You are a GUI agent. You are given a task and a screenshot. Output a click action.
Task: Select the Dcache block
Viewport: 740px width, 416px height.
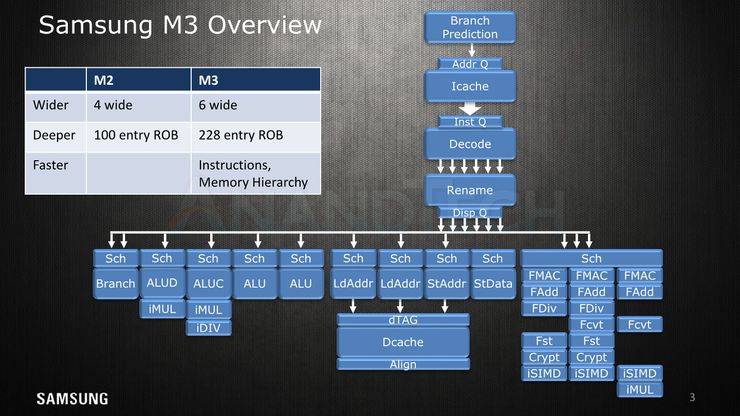coord(403,342)
